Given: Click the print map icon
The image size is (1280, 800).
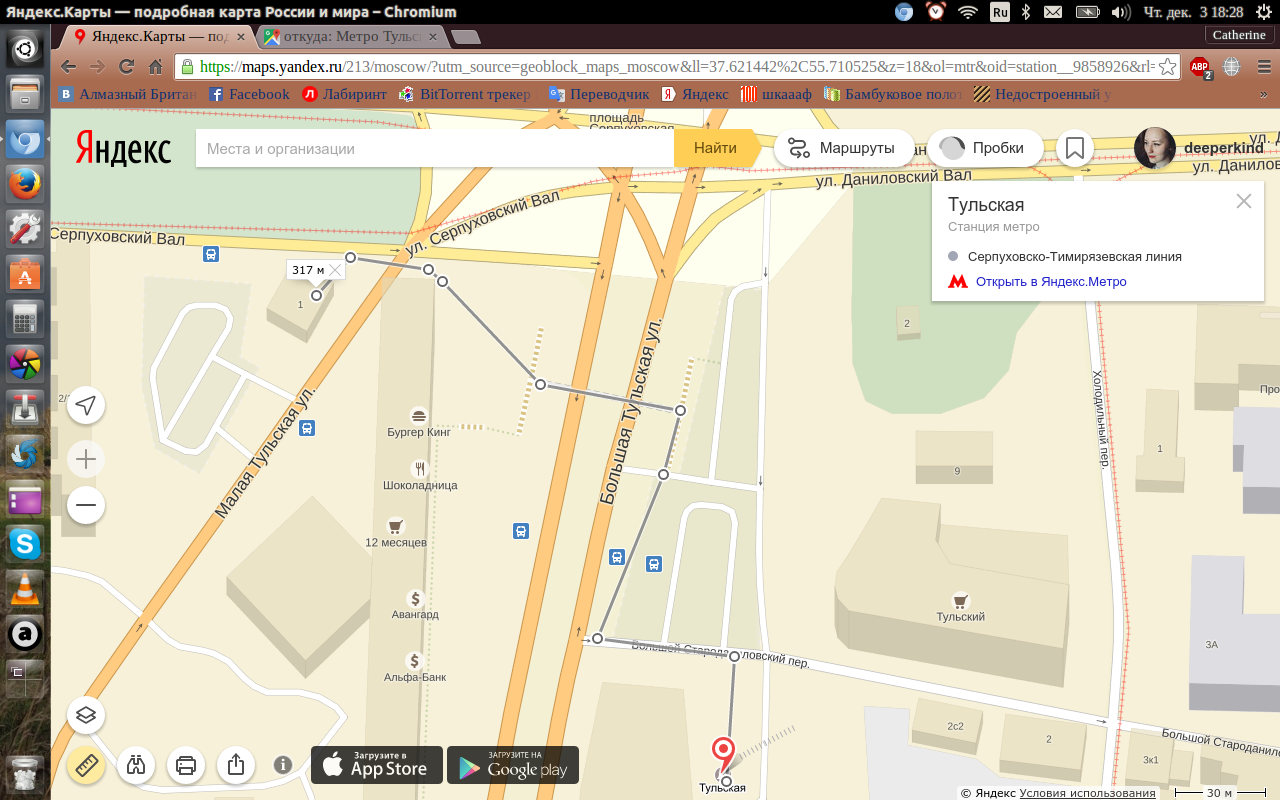Looking at the screenshot, I should (x=185, y=765).
